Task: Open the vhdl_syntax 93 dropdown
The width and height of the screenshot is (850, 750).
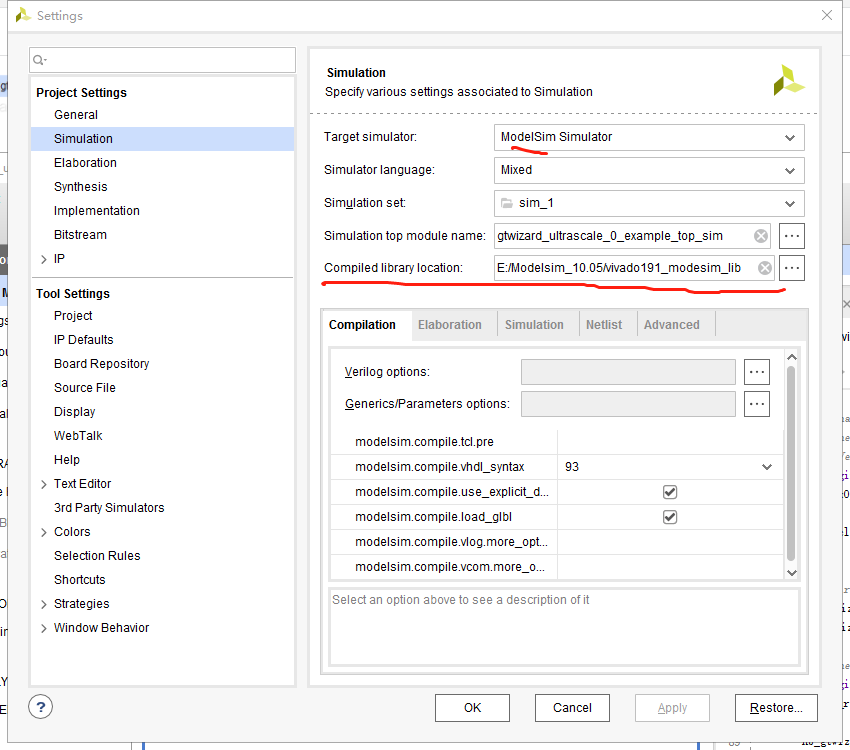Action: (x=767, y=467)
